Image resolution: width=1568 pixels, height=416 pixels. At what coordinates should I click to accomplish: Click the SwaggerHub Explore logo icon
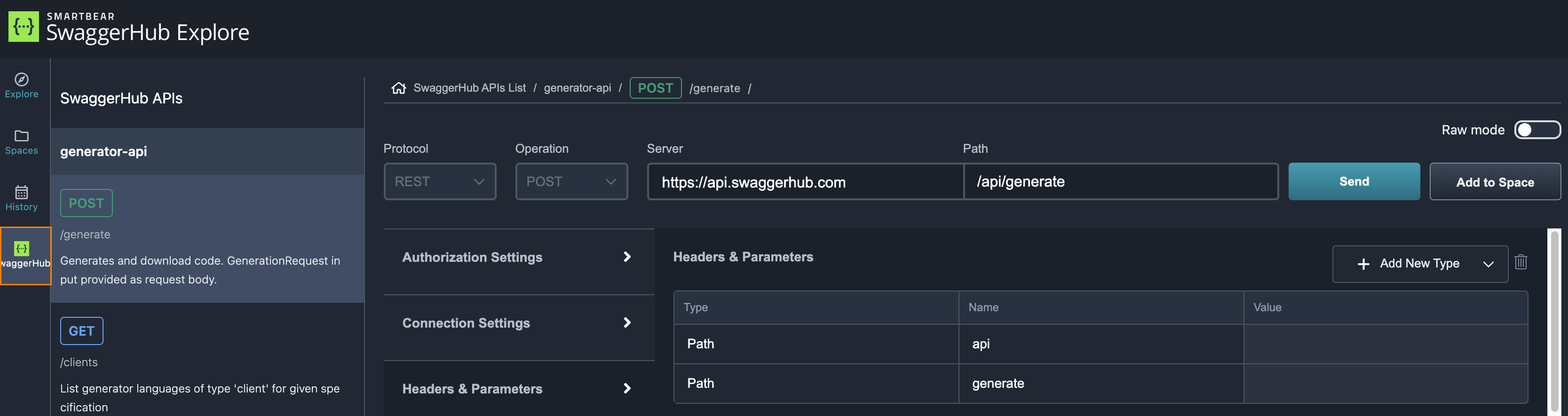point(23,26)
